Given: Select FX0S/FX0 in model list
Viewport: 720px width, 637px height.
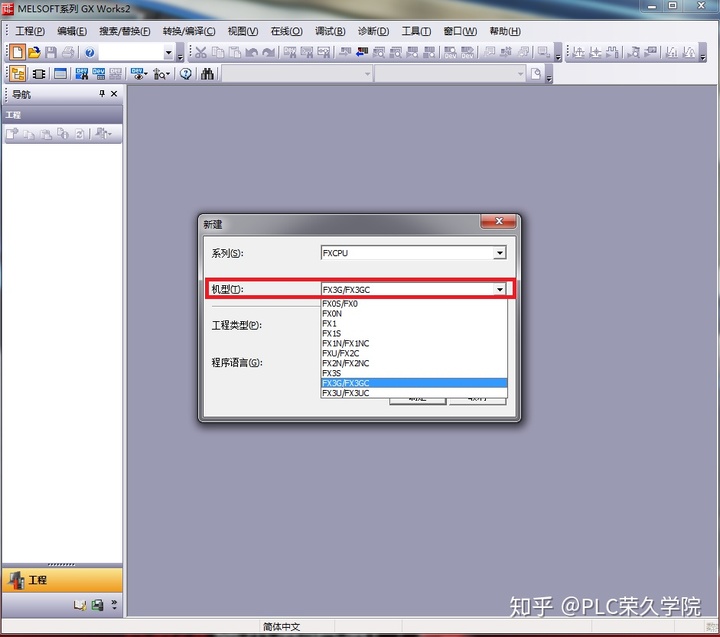Looking at the screenshot, I should coord(414,304).
